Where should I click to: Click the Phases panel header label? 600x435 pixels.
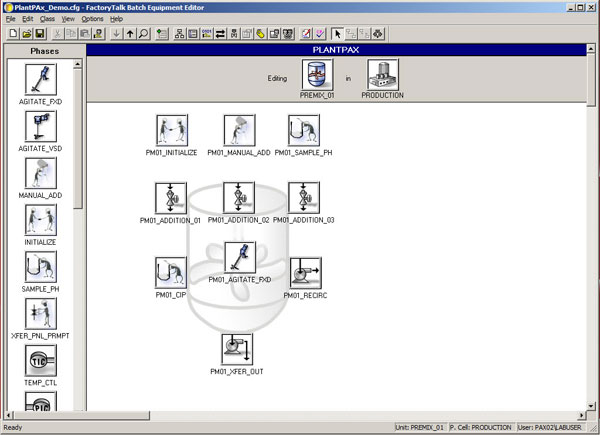45,51
